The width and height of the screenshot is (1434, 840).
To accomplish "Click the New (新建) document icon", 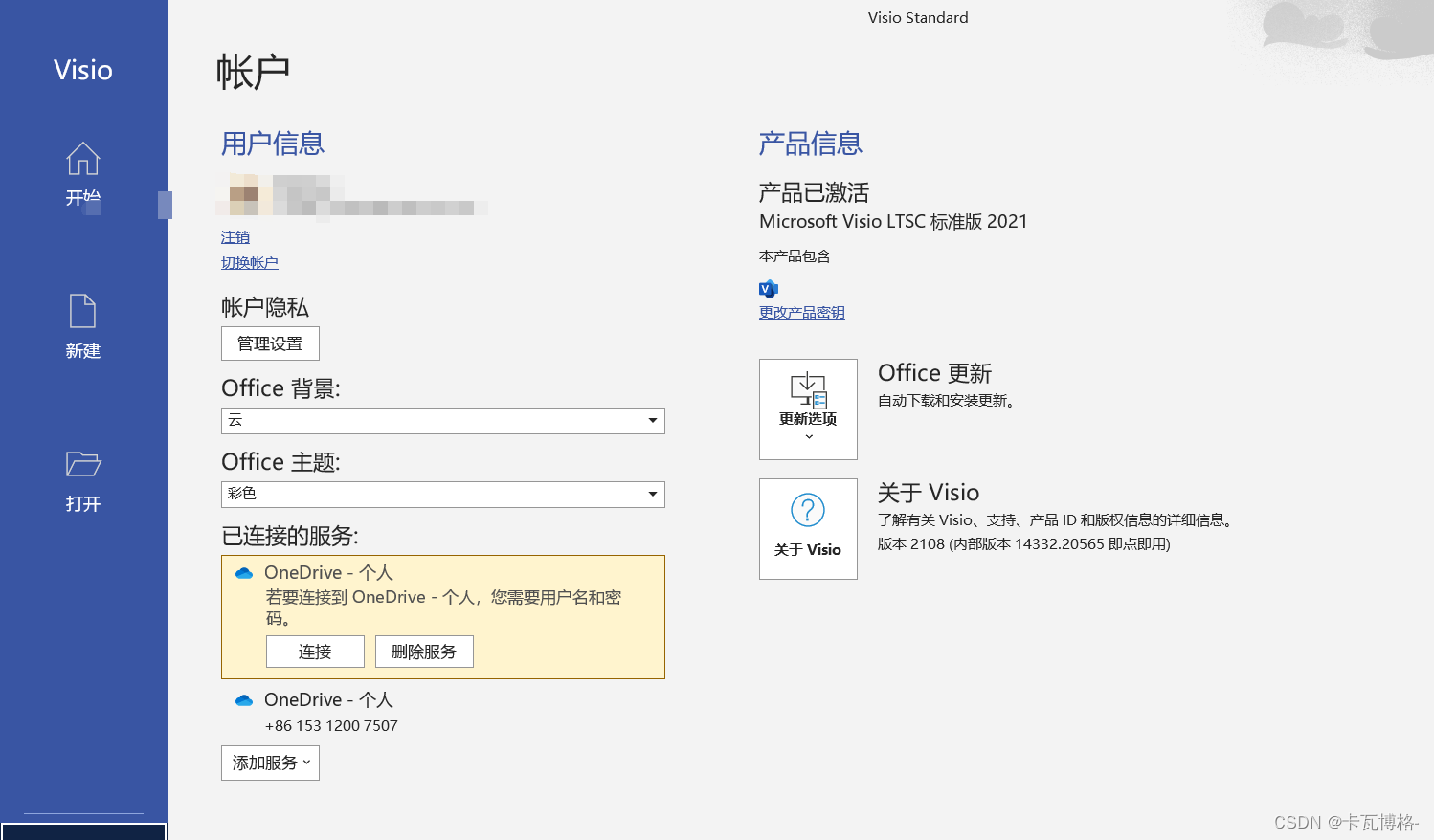I will tap(83, 311).
